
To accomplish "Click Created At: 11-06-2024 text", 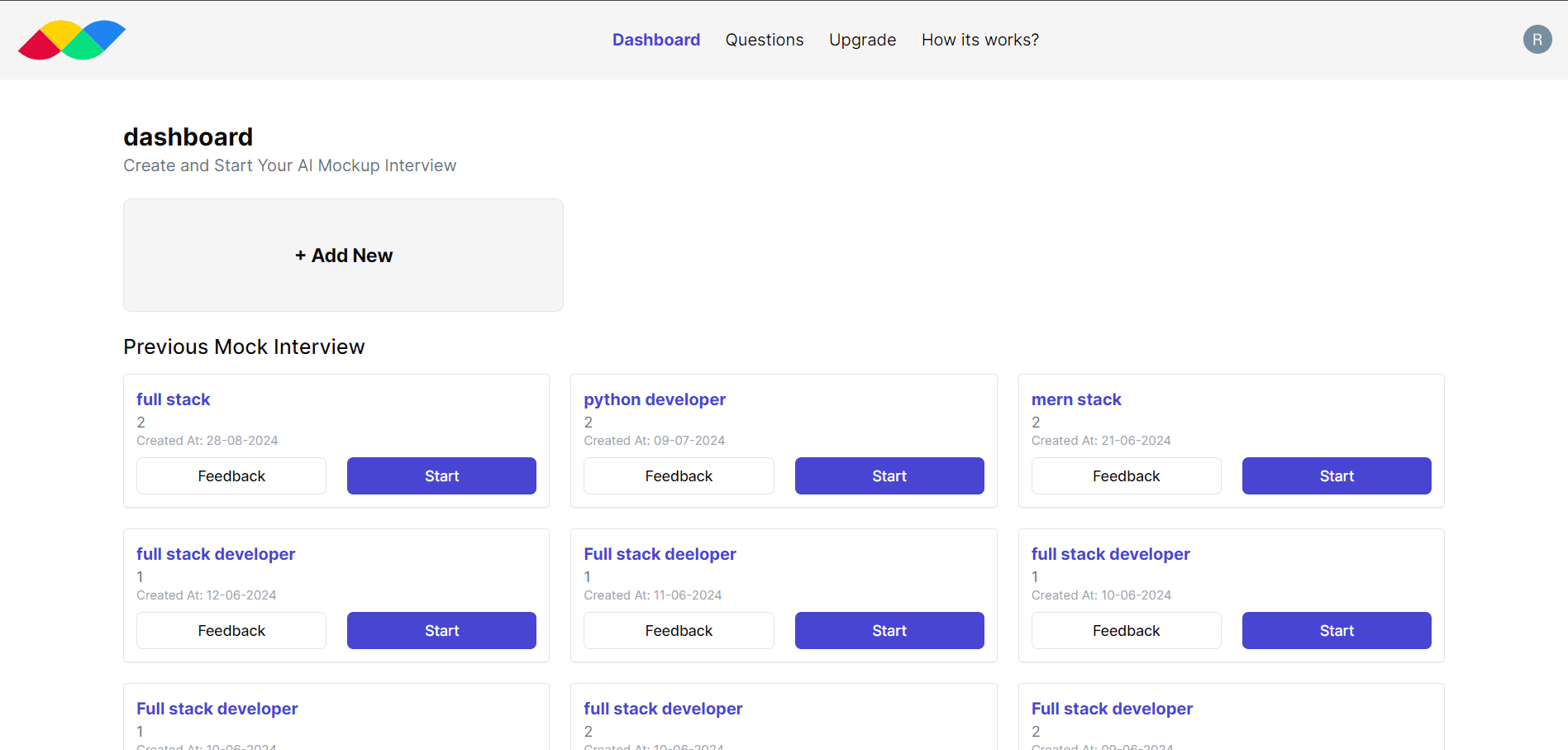I will [653, 595].
